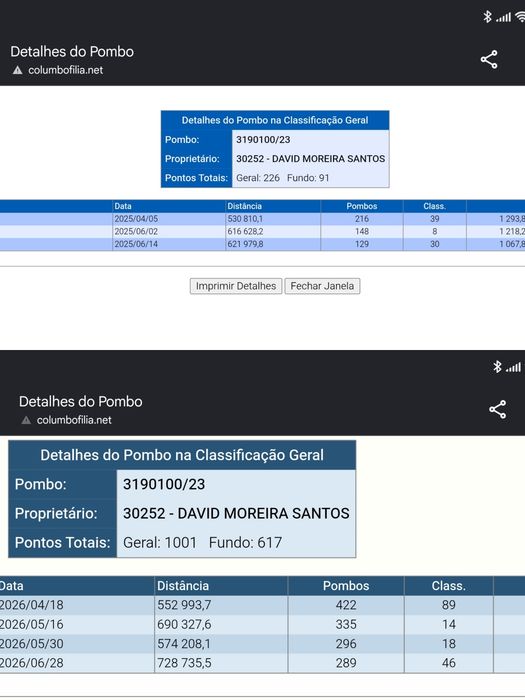Tap the Wi-Fi status icon
This screenshot has height=700, width=525.
pos(520,17)
